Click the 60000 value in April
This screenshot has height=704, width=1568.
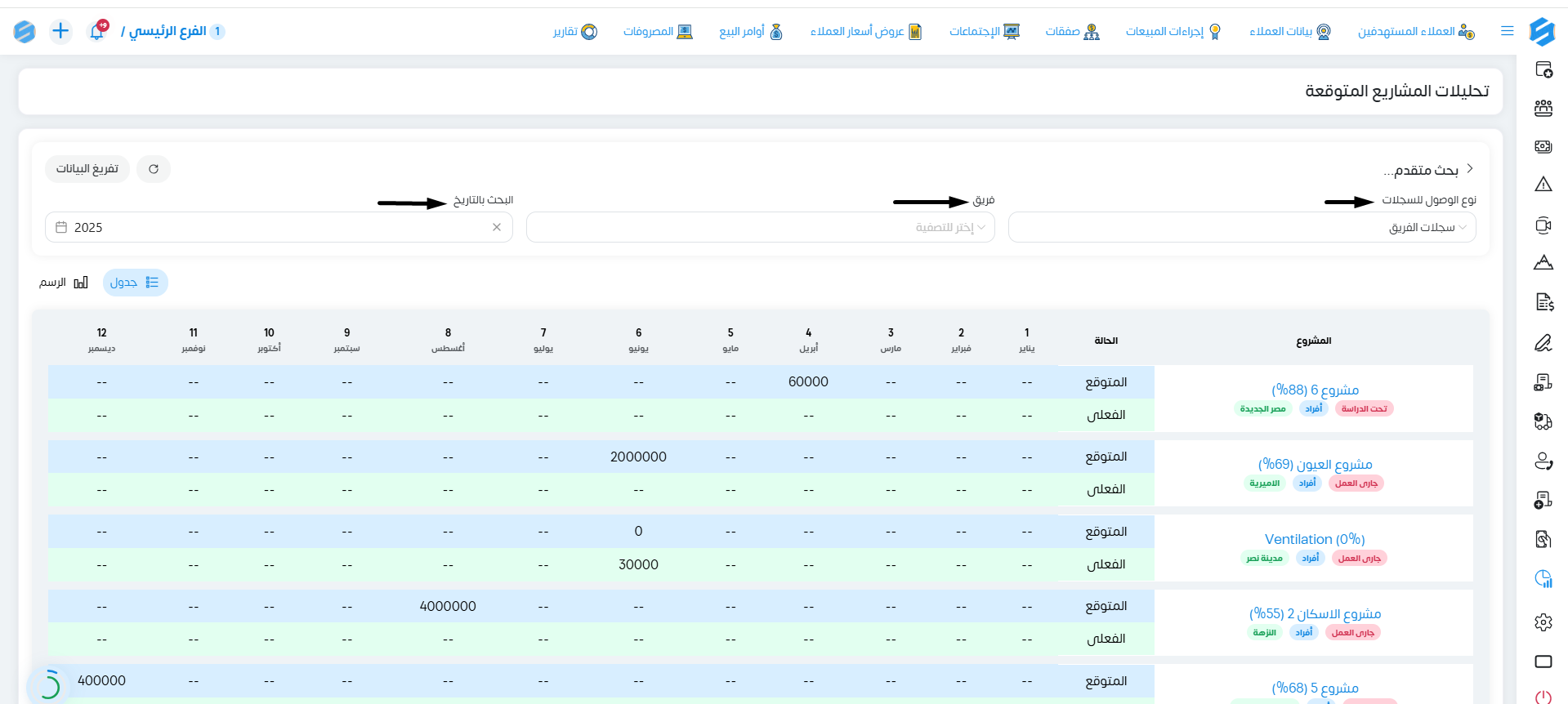pos(808,381)
